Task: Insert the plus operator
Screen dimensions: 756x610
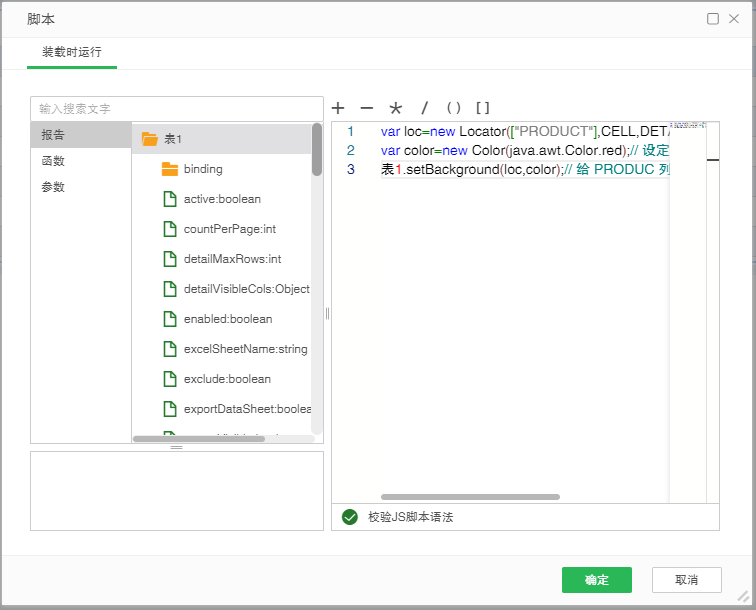Action: [338, 108]
